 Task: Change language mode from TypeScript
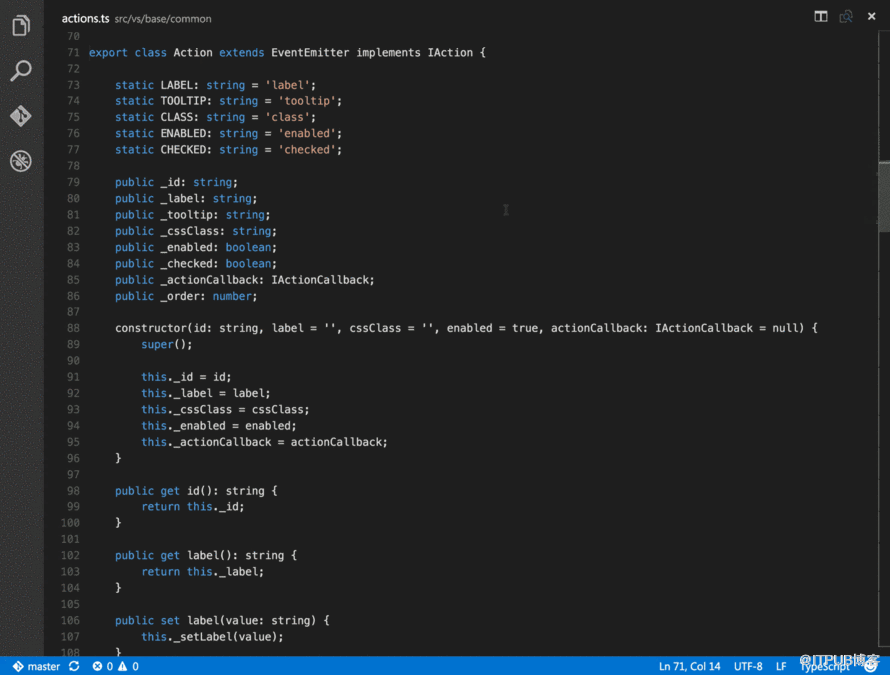click(x=824, y=666)
